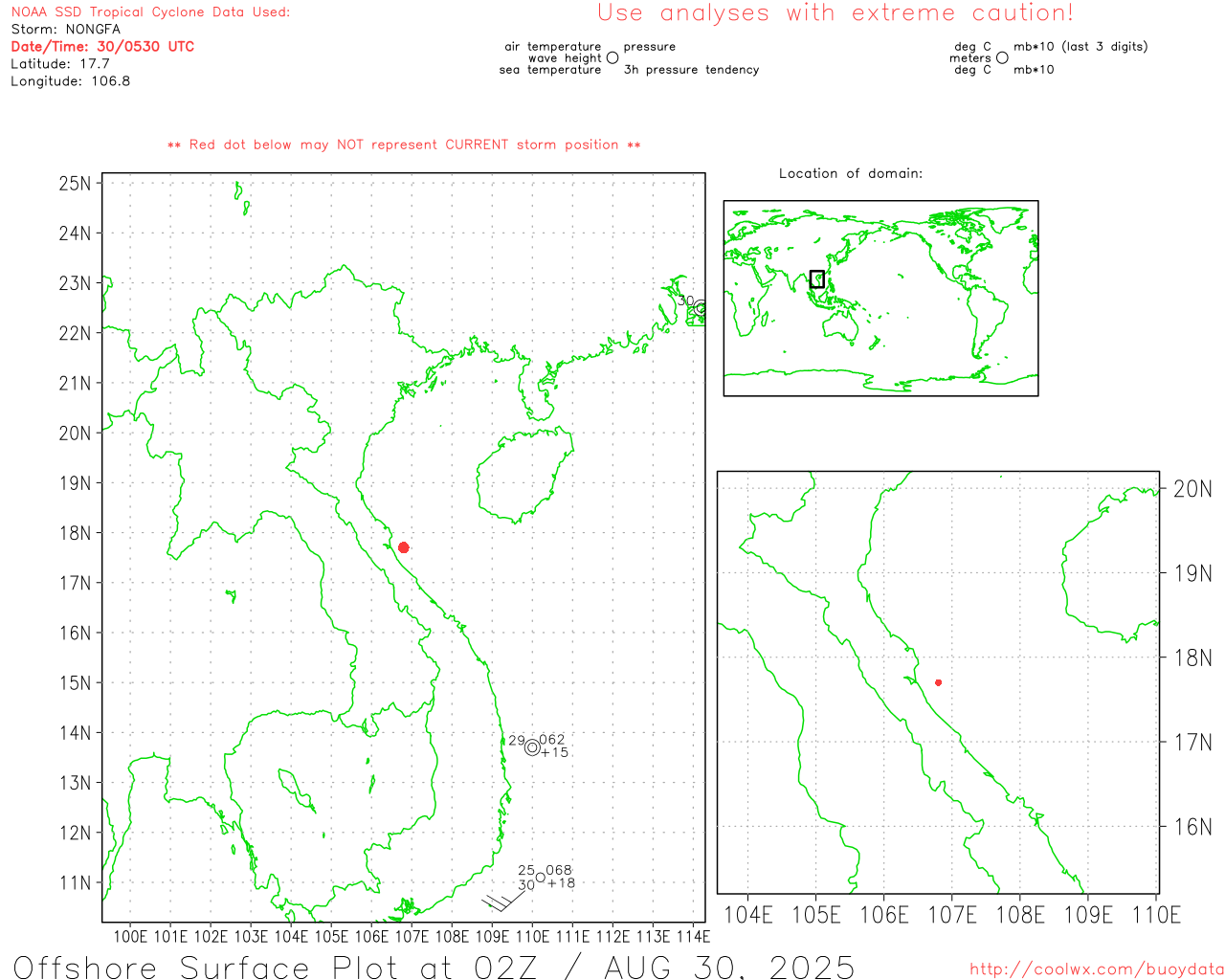Click the '+18' pressure tendency value
Screen dimensions: 1225x980
[561, 883]
